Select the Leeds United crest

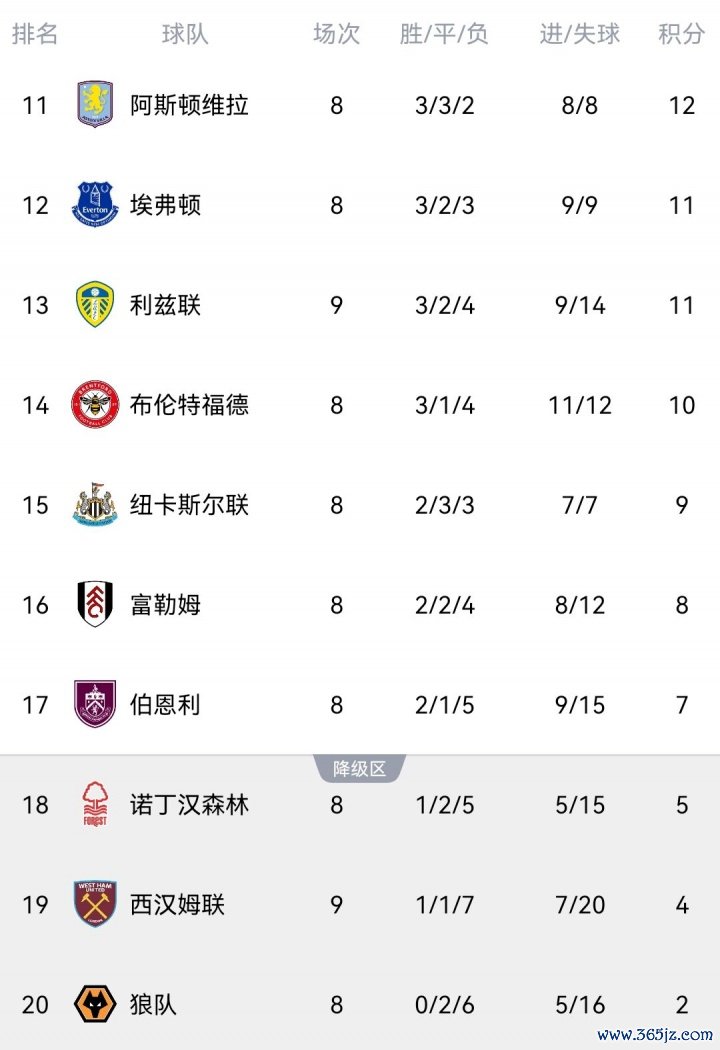(95, 305)
